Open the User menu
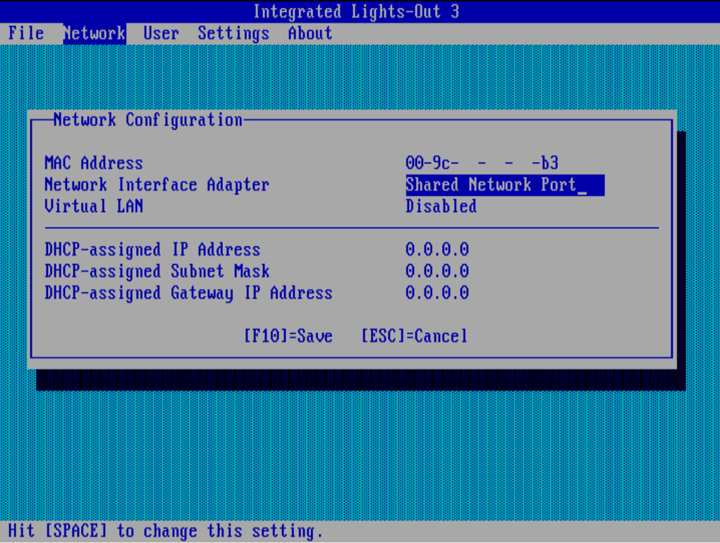Viewport: 720px width, 543px height. (x=161, y=34)
